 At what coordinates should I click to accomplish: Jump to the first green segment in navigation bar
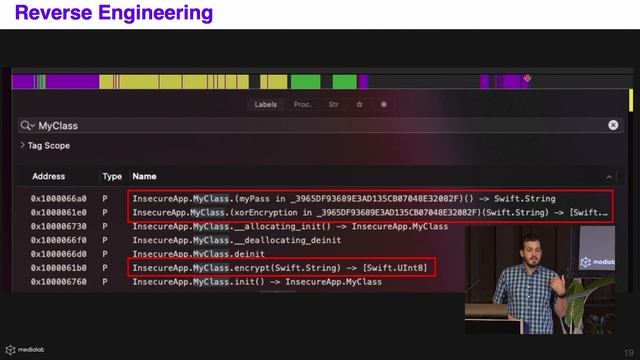tap(306, 82)
